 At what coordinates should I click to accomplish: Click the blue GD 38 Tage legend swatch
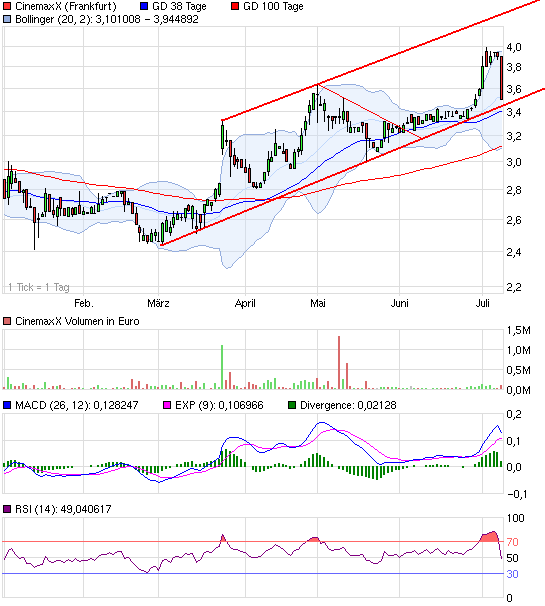point(144,6)
